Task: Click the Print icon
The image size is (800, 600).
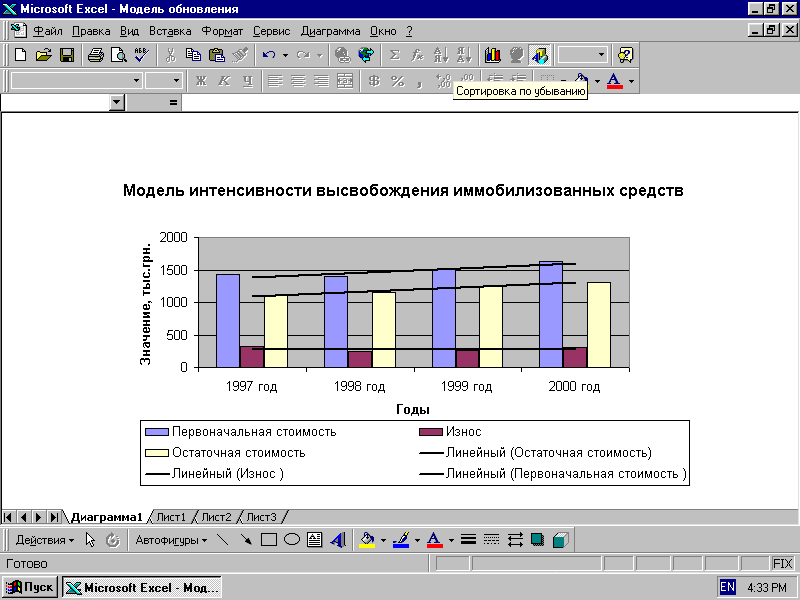Action: coord(95,55)
